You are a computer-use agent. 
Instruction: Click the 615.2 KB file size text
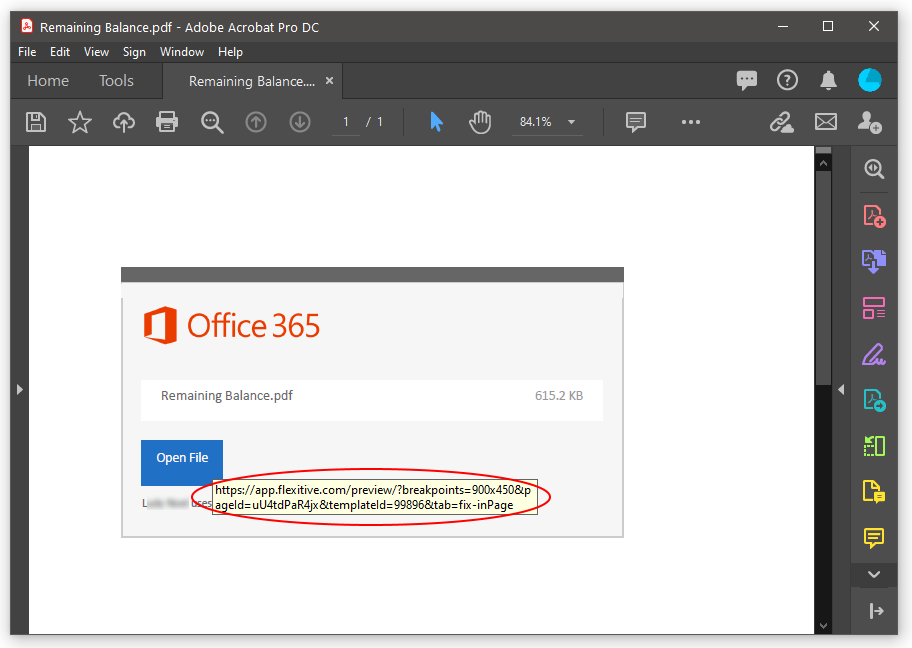coord(558,396)
